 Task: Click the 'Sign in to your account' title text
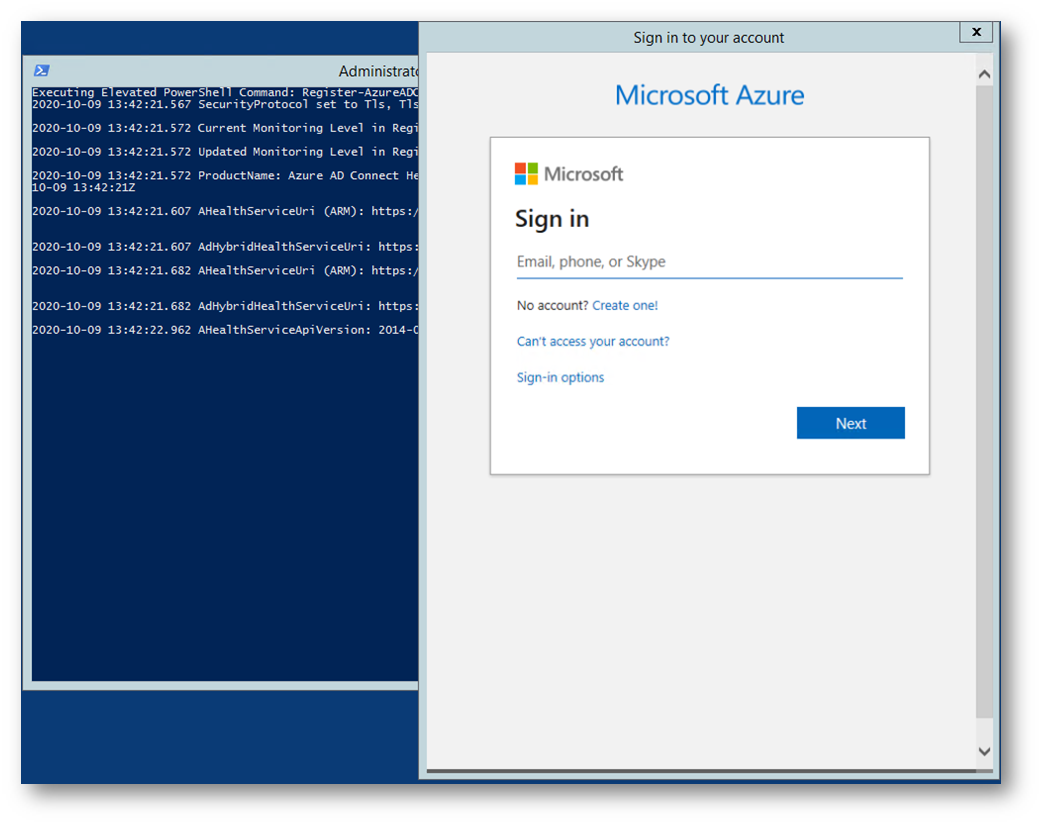[708, 38]
